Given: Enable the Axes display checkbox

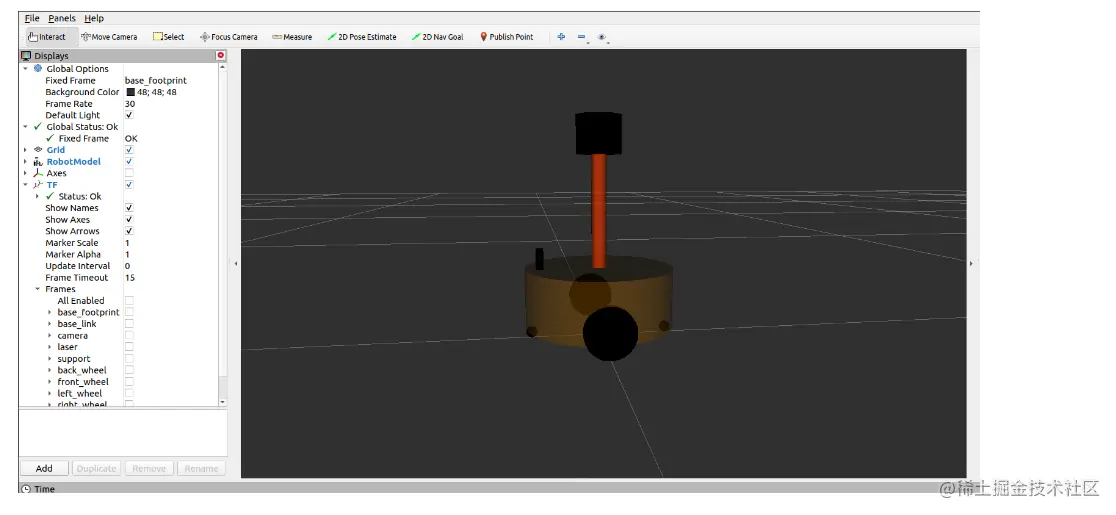Looking at the screenshot, I should click(129, 173).
